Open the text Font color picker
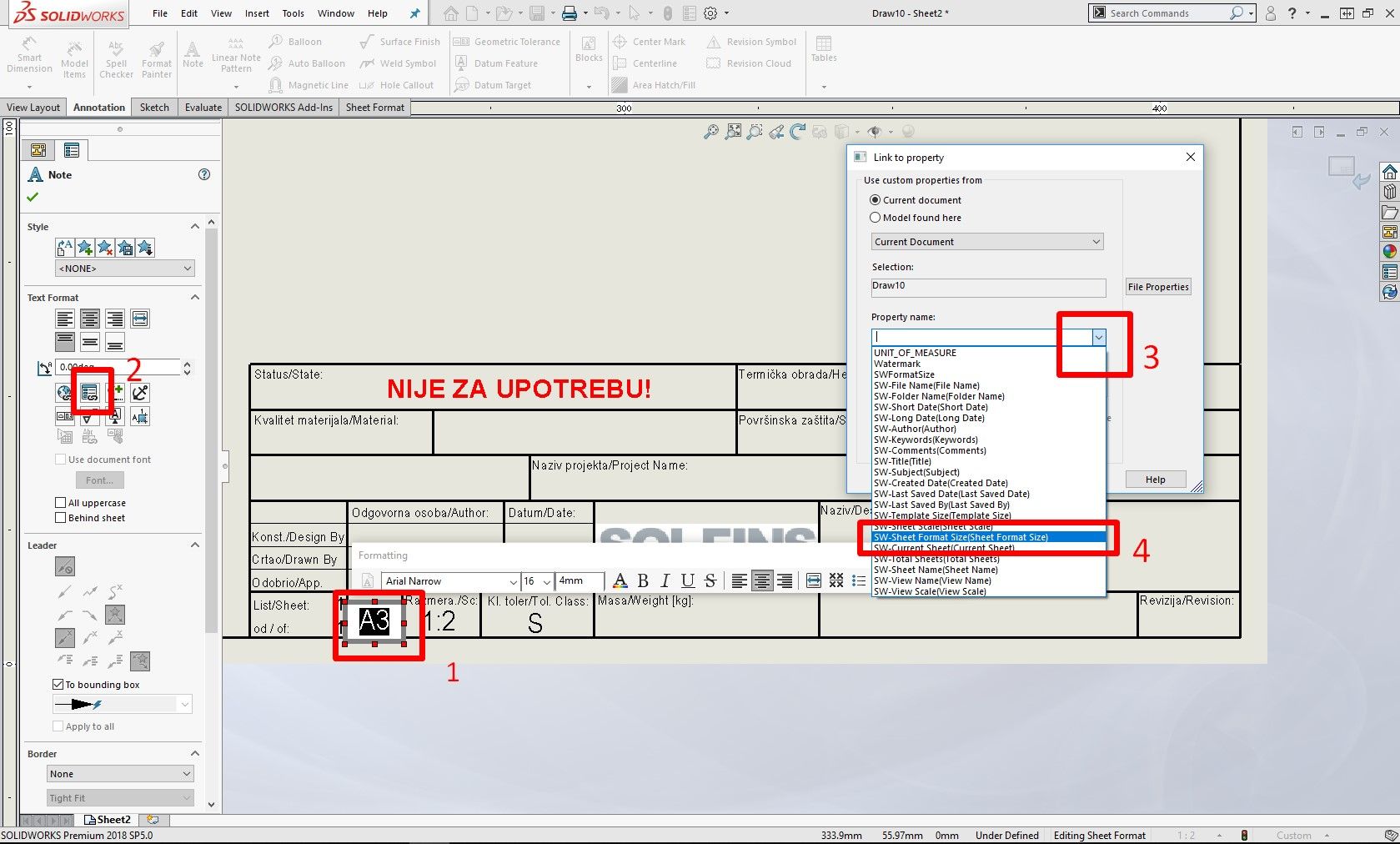Viewport: 1400px width, 844px height. 620,580
